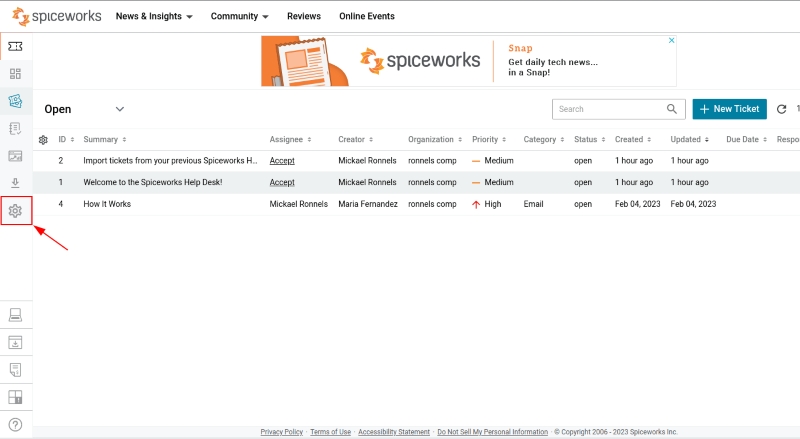Image resolution: width=800 pixels, height=439 pixels.
Task: Open ticket 'Welcome to the Spiceworks Help Desk!'
Action: [153, 182]
